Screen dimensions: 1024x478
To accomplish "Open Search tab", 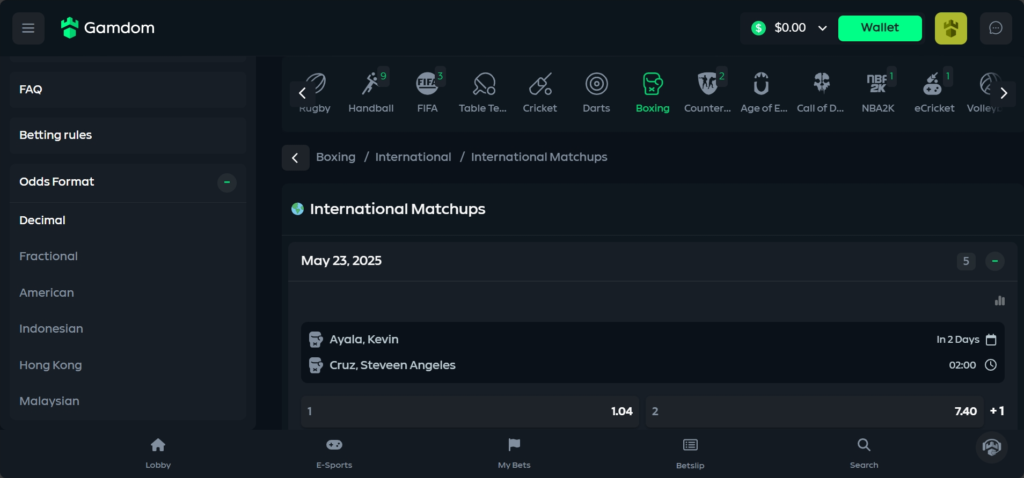I will [864, 453].
